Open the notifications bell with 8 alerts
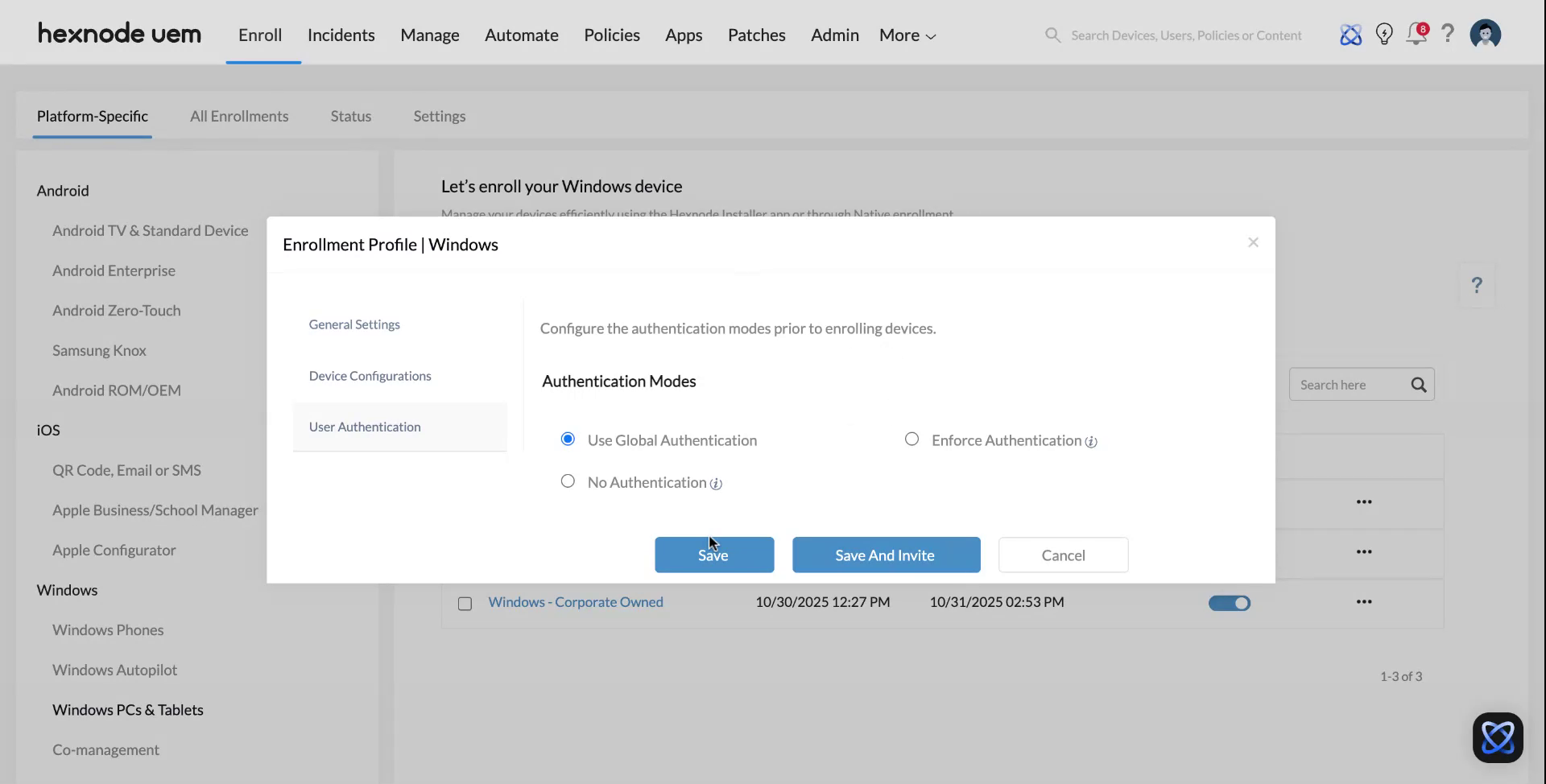 pyautogui.click(x=1416, y=35)
